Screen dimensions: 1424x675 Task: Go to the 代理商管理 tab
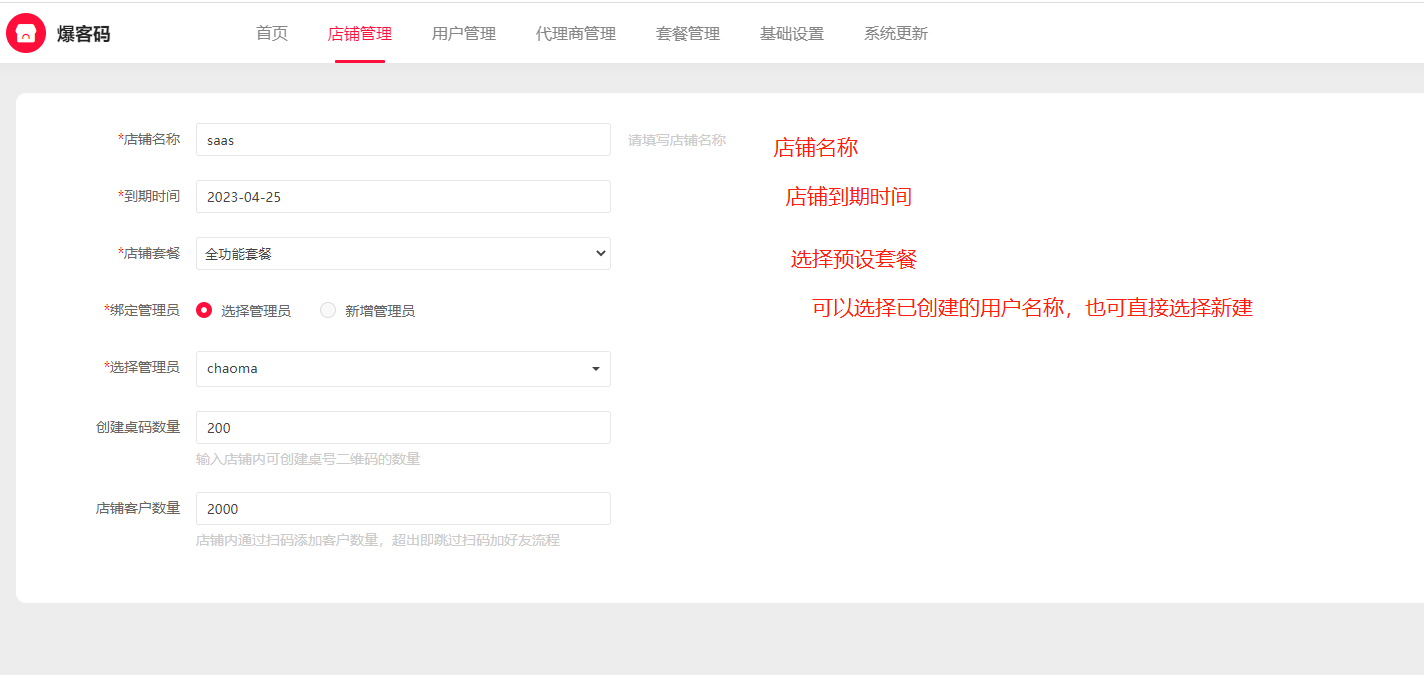576,33
